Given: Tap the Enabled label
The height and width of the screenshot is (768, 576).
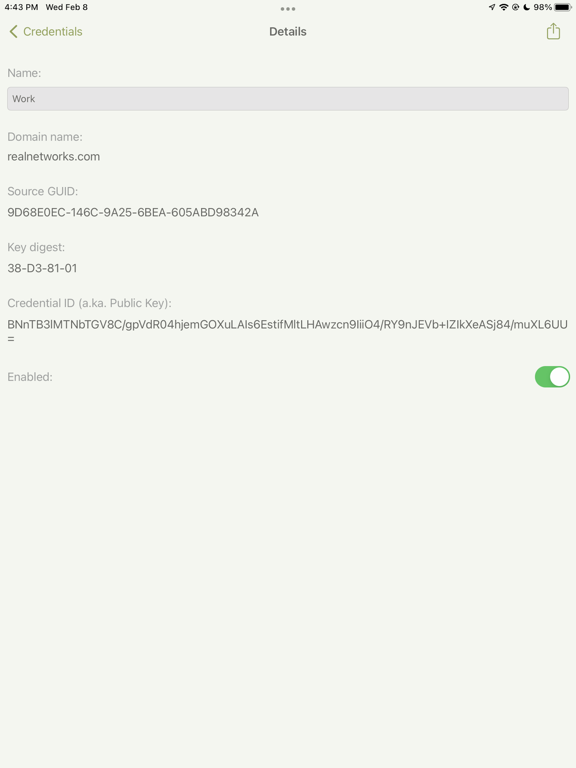Looking at the screenshot, I should point(30,377).
